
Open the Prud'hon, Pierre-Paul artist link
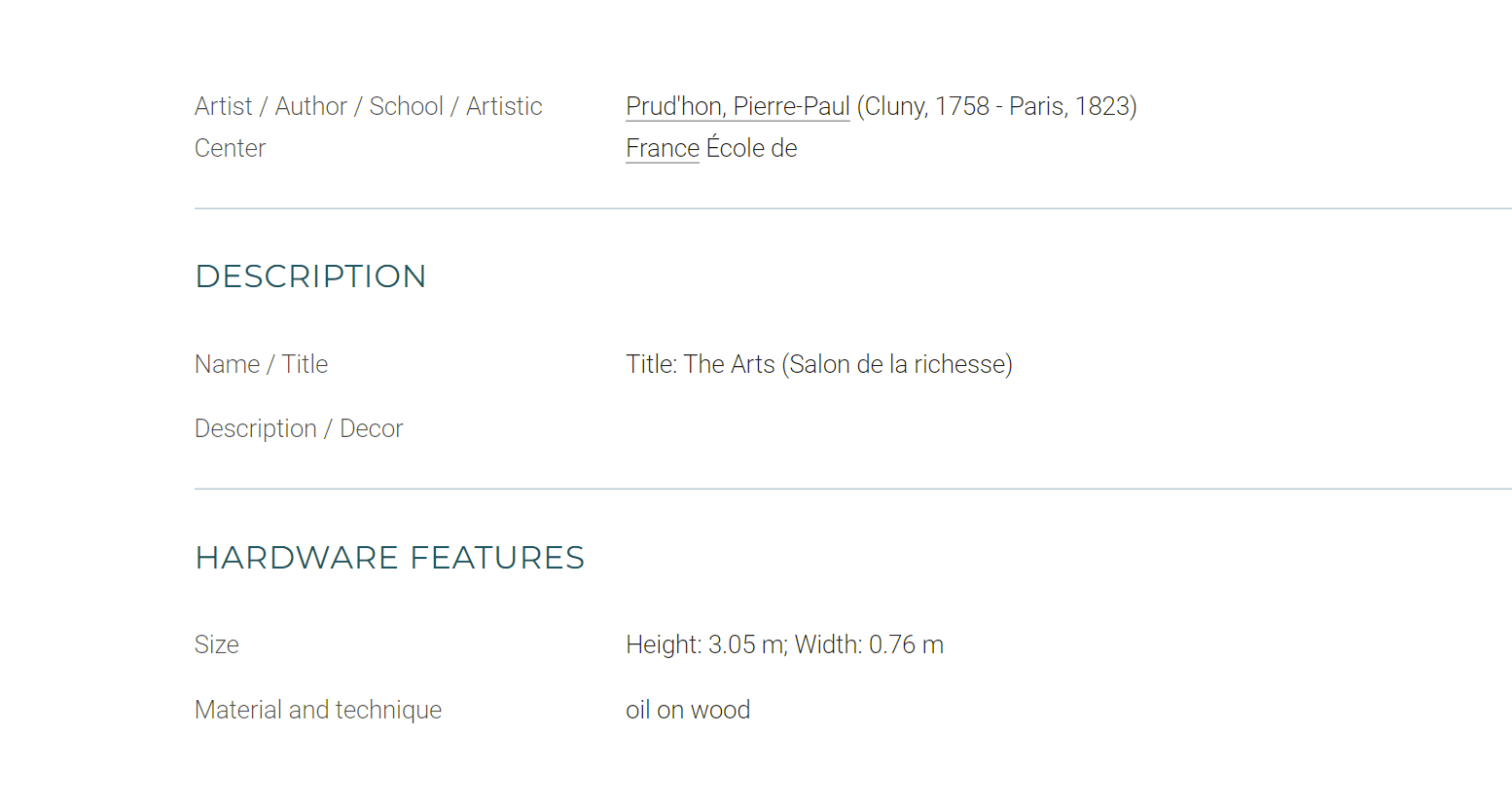(738, 106)
